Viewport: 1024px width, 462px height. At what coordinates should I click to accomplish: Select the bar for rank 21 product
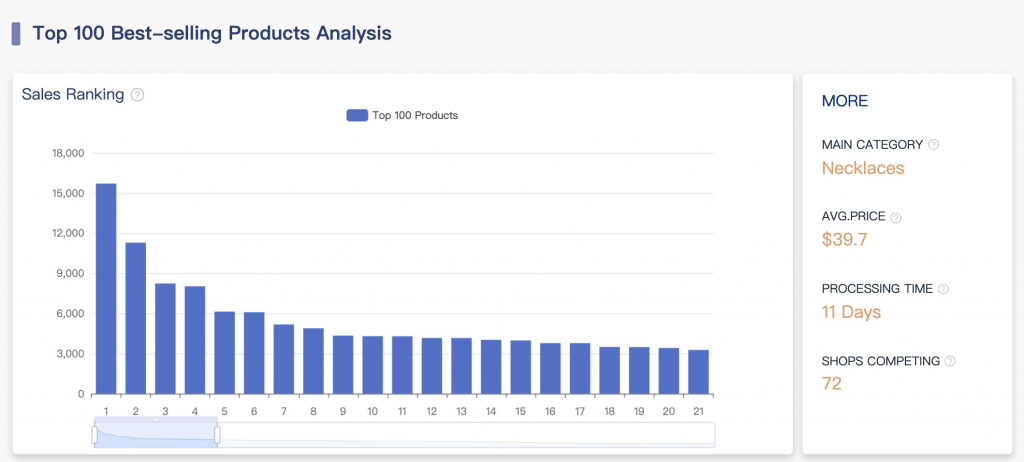698,371
